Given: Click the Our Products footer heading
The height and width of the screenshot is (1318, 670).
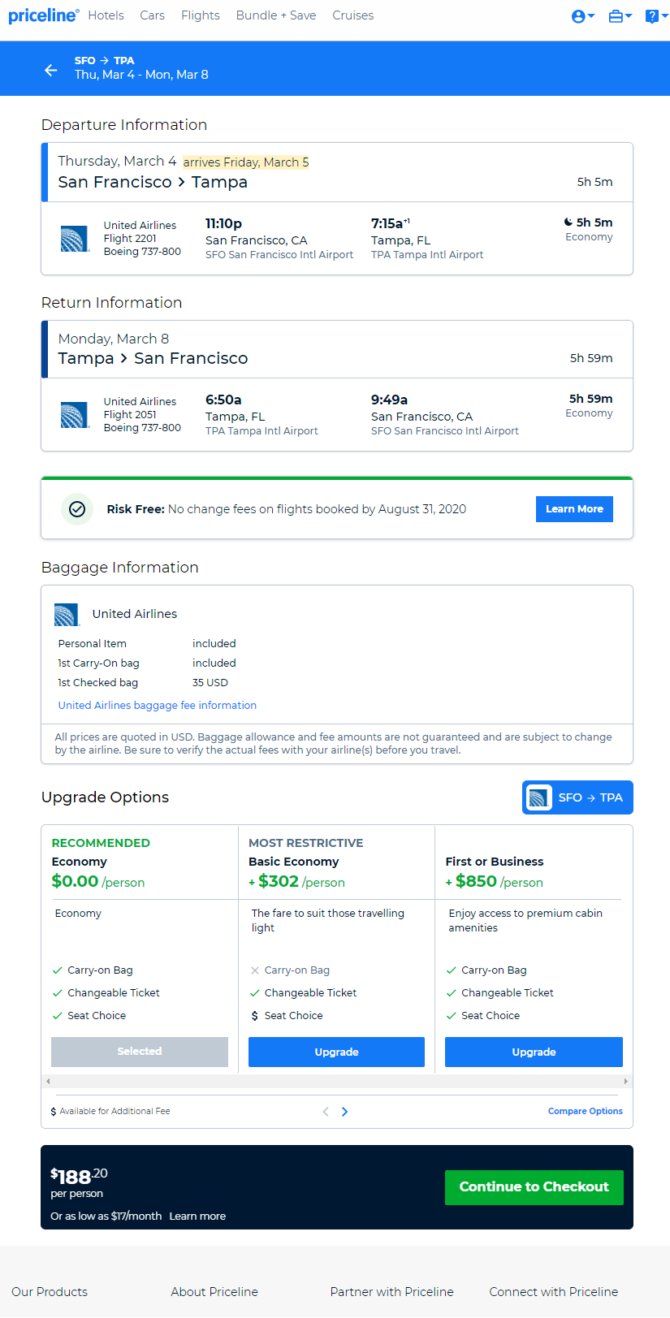Looking at the screenshot, I should (49, 1291).
